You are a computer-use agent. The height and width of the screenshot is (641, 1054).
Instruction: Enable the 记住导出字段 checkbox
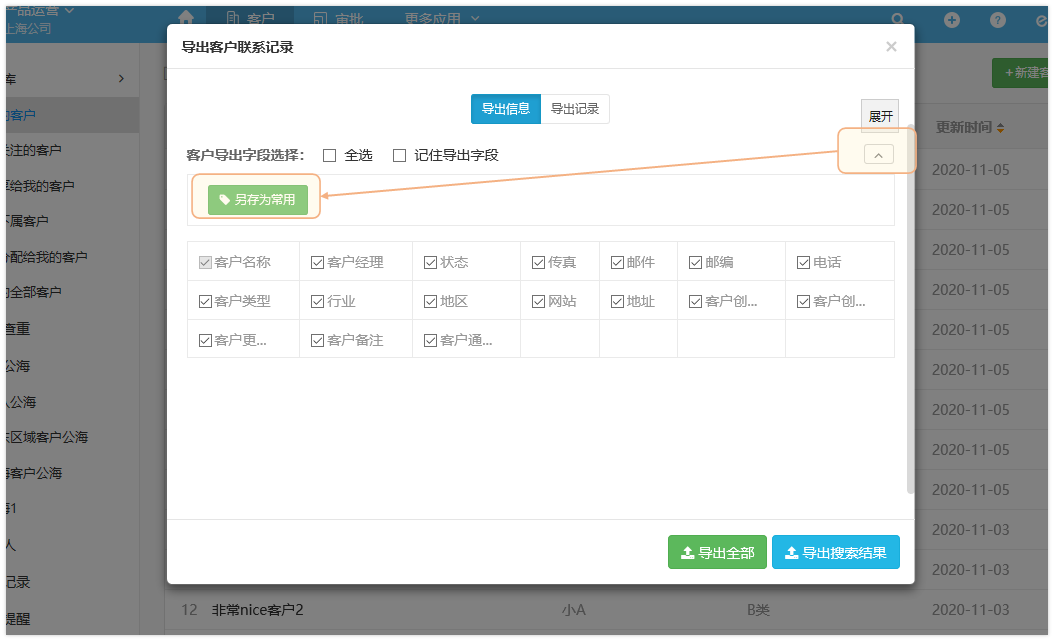399,155
